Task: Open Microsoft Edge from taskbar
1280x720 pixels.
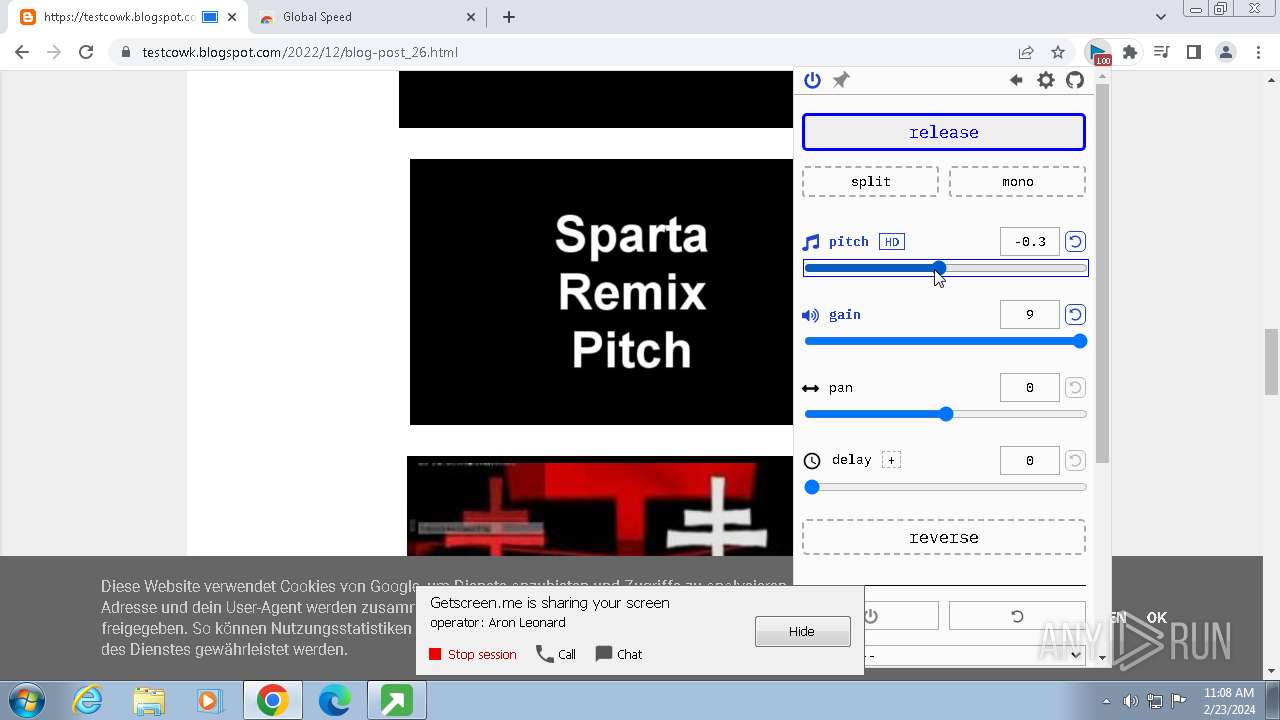Action: (335, 701)
